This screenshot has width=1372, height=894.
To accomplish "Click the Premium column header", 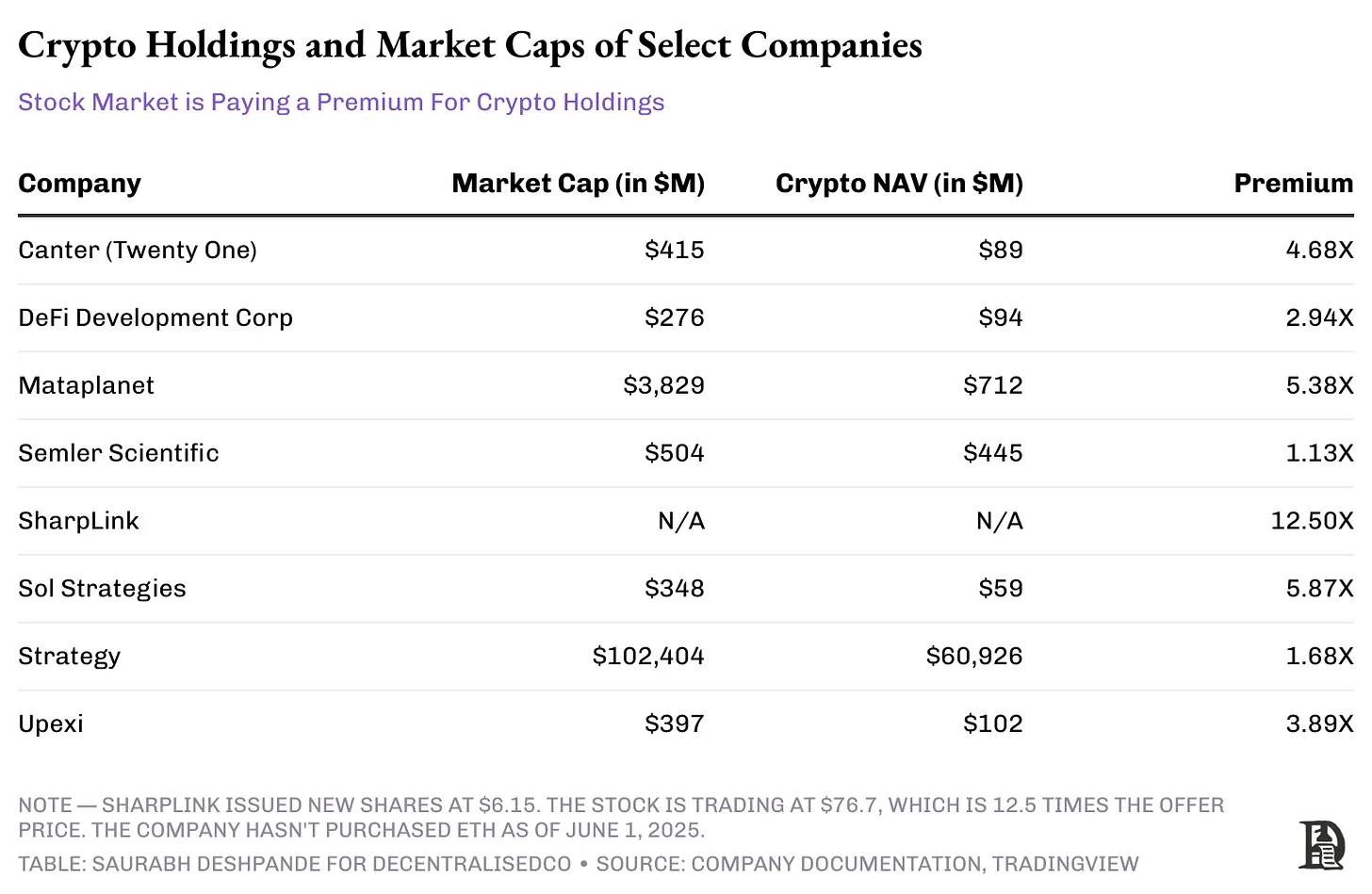I will (x=1293, y=183).
